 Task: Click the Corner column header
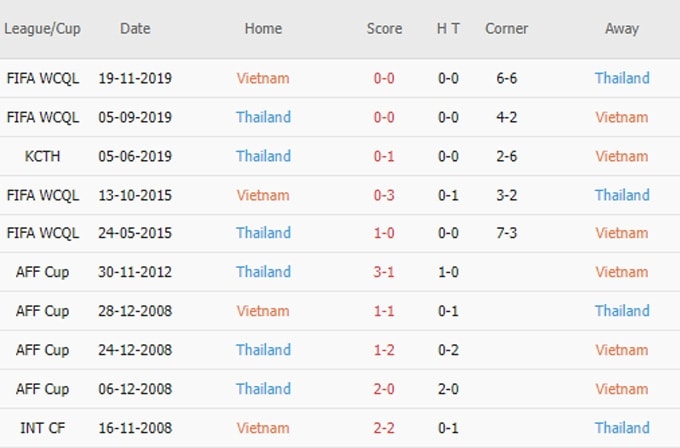pyautogui.click(x=507, y=29)
